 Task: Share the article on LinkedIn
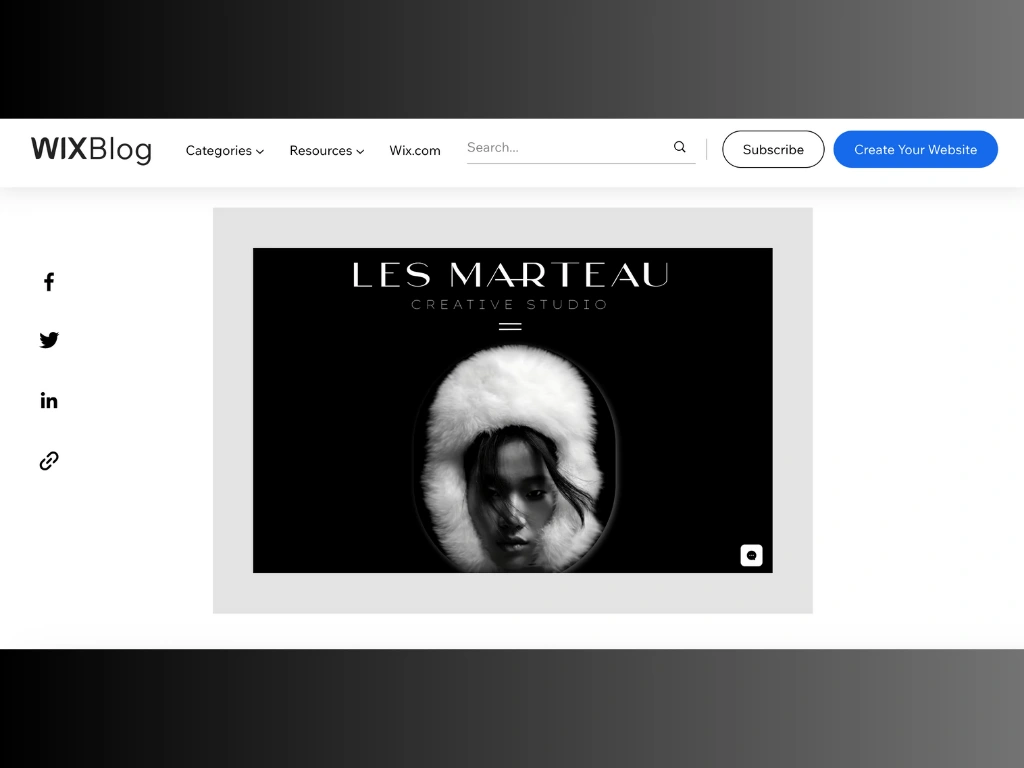click(49, 400)
